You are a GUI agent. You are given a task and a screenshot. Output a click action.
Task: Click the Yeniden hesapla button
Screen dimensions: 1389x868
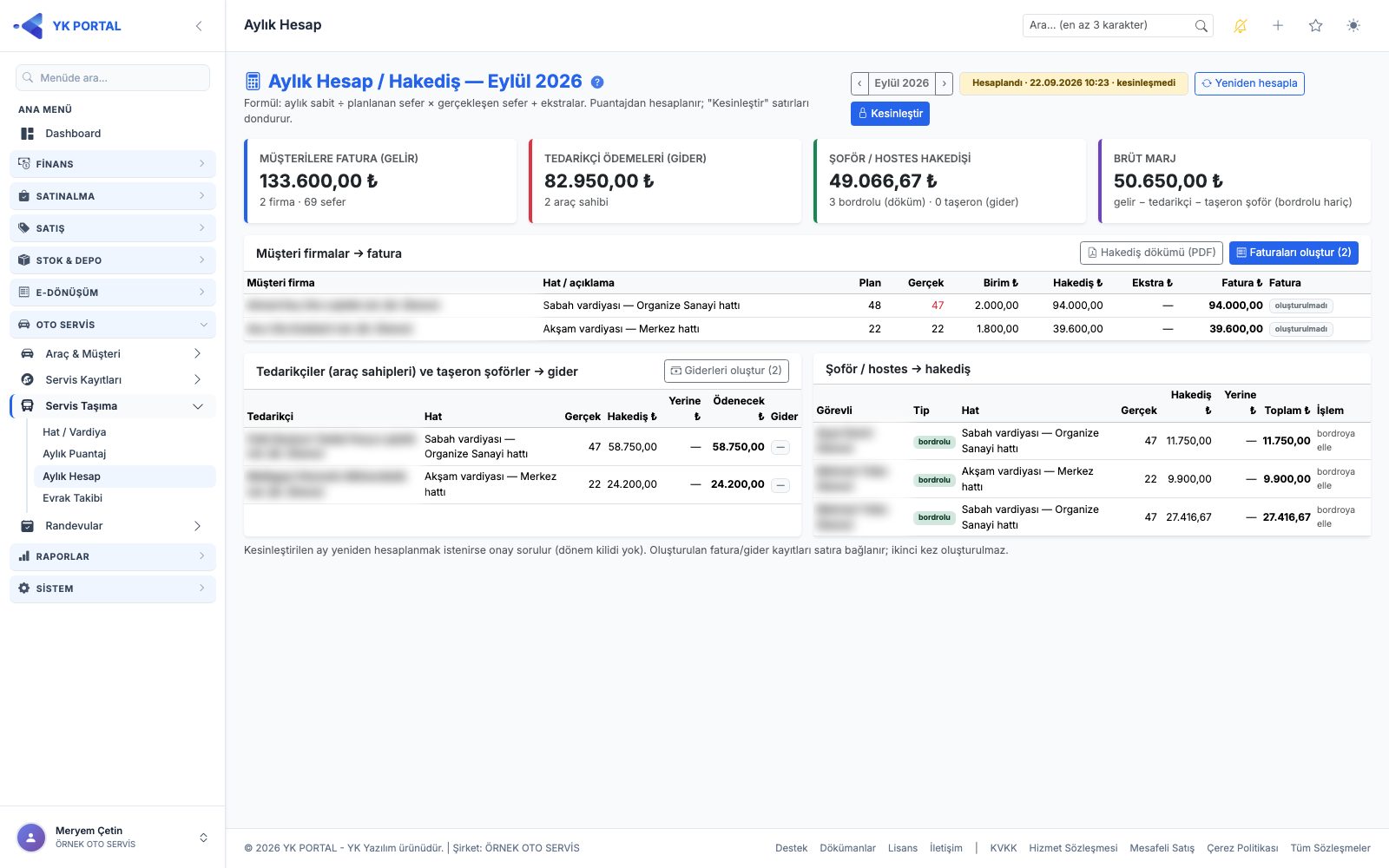click(x=1249, y=83)
